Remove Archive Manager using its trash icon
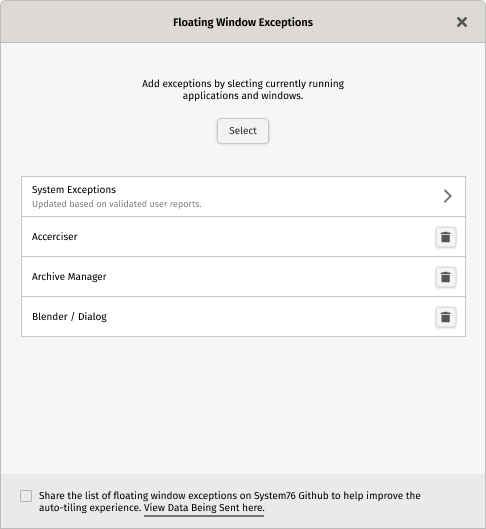The image size is (486, 529). [446, 277]
